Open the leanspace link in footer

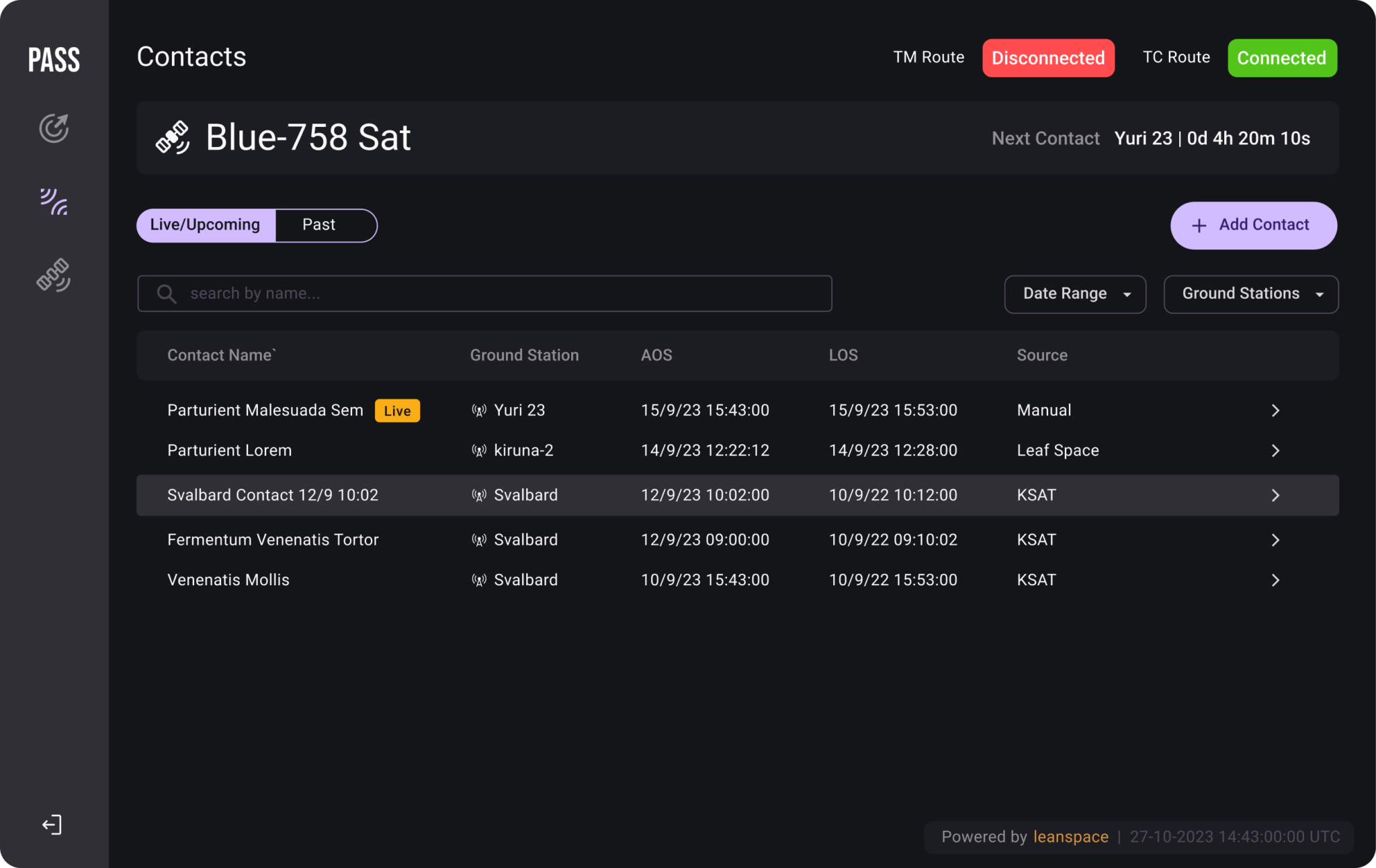coord(1071,837)
